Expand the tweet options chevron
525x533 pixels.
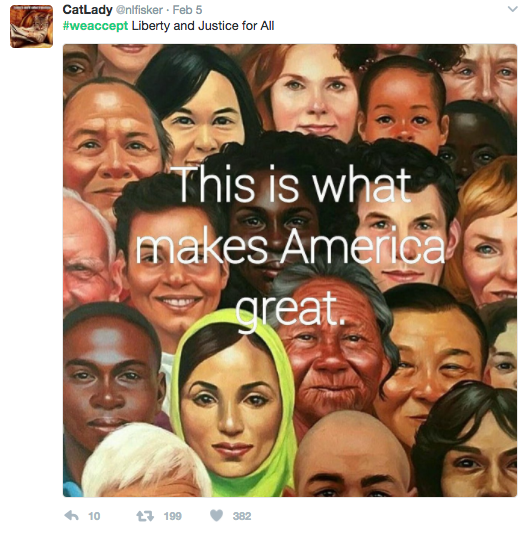512,9
